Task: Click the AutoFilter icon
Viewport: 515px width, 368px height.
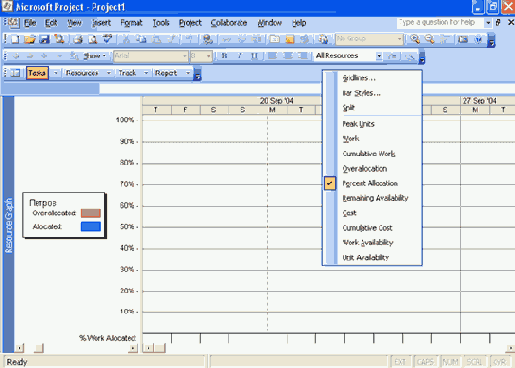Action: coord(392,56)
